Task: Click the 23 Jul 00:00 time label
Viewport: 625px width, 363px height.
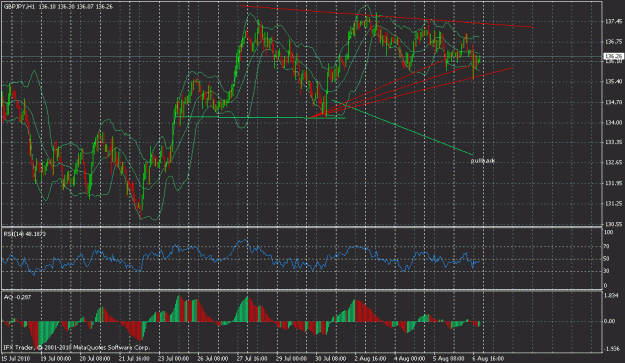Action: pyautogui.click(x=173, y=358)
